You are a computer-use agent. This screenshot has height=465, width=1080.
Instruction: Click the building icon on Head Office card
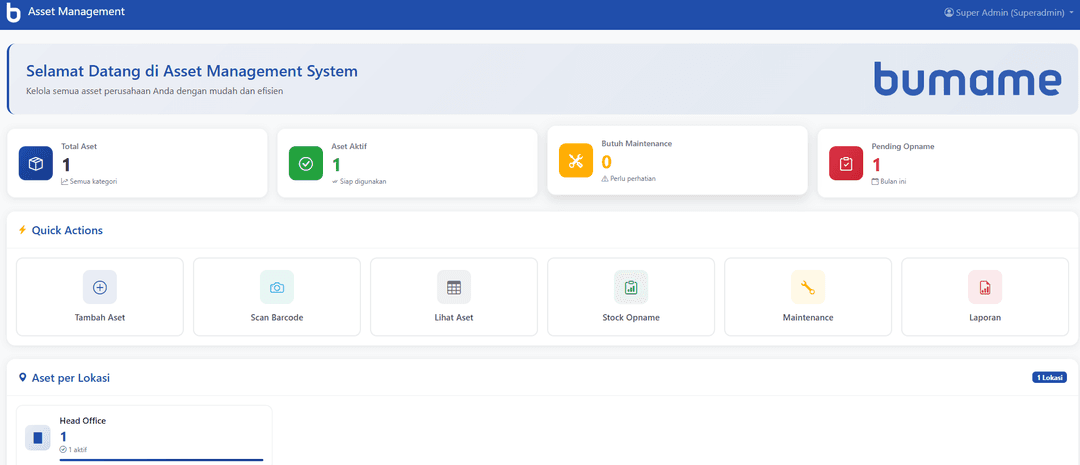click(38, 437)
